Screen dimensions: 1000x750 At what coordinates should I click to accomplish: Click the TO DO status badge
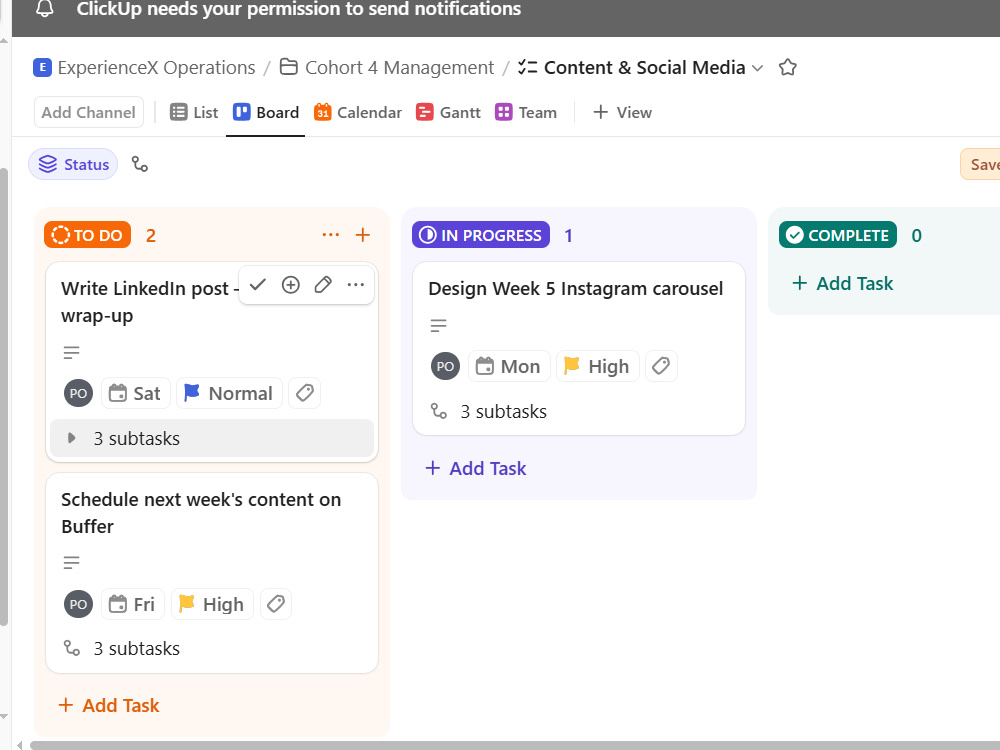tap(87, 235)
